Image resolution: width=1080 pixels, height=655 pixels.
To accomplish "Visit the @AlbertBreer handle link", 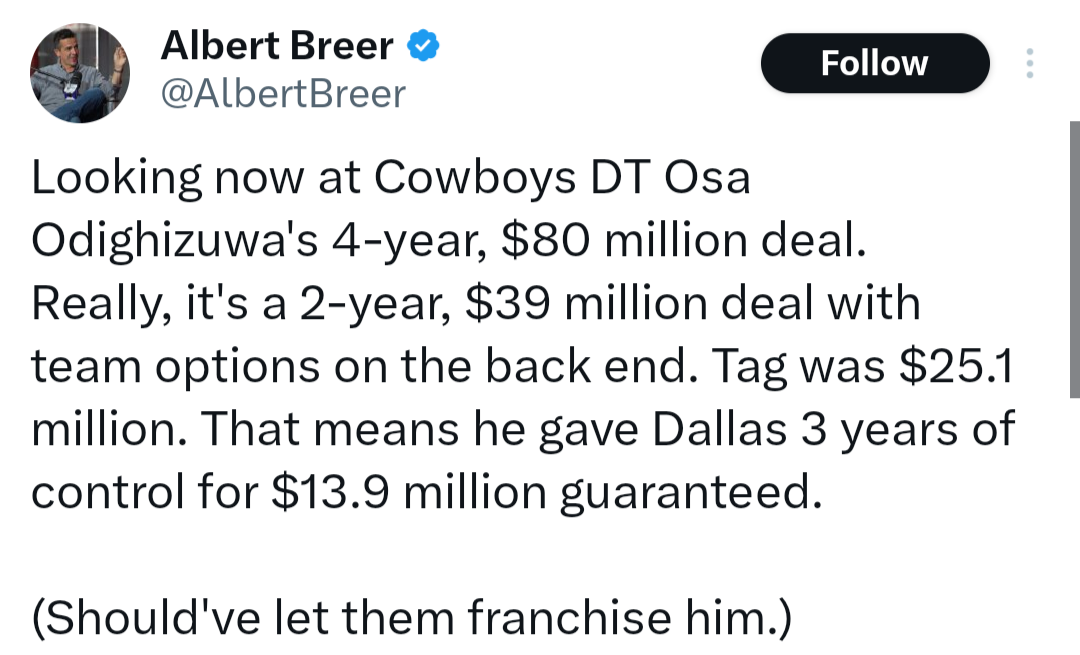I will [283, 94].
